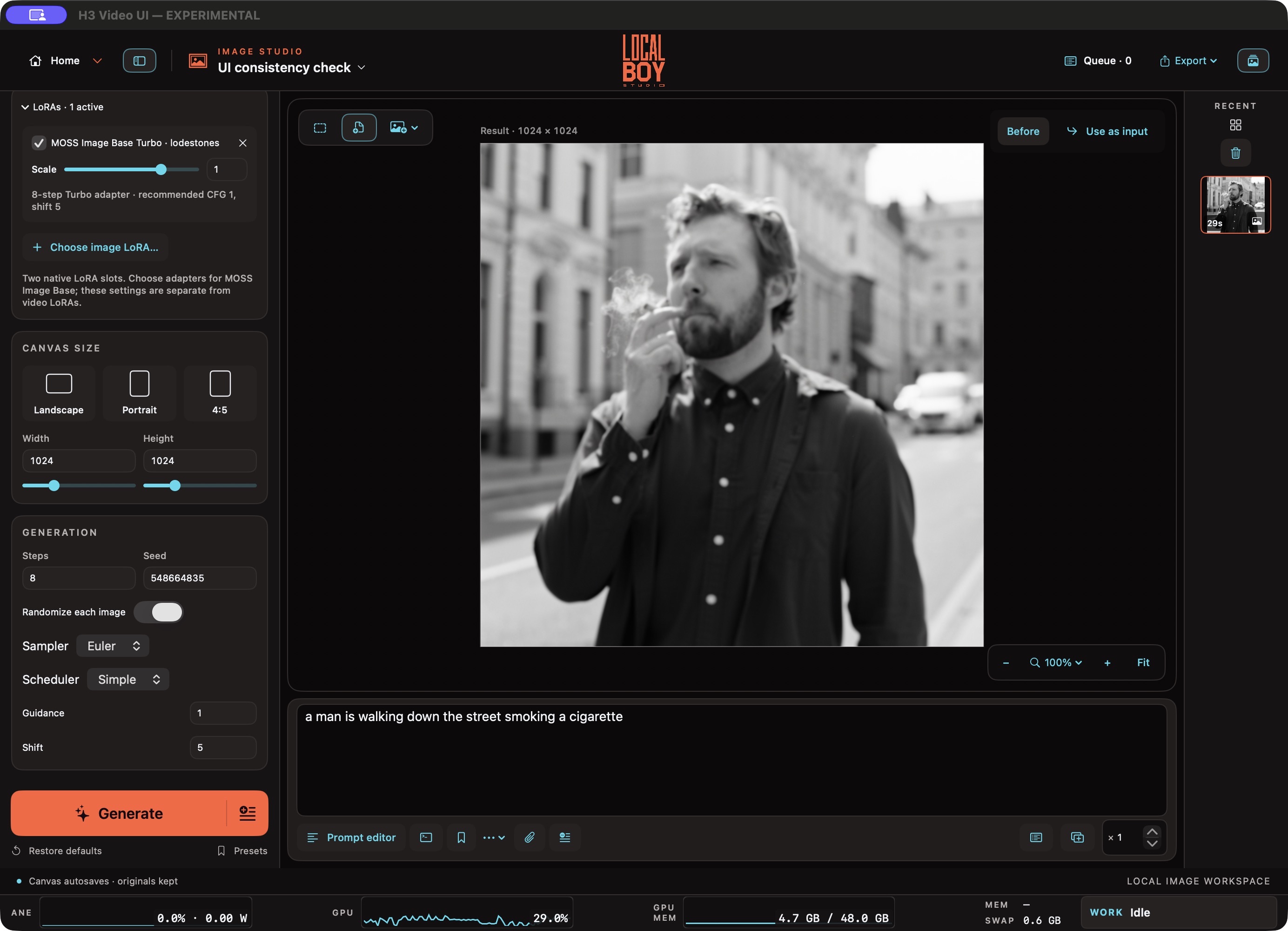Click the Width slider handle

(x=54, y=486)
